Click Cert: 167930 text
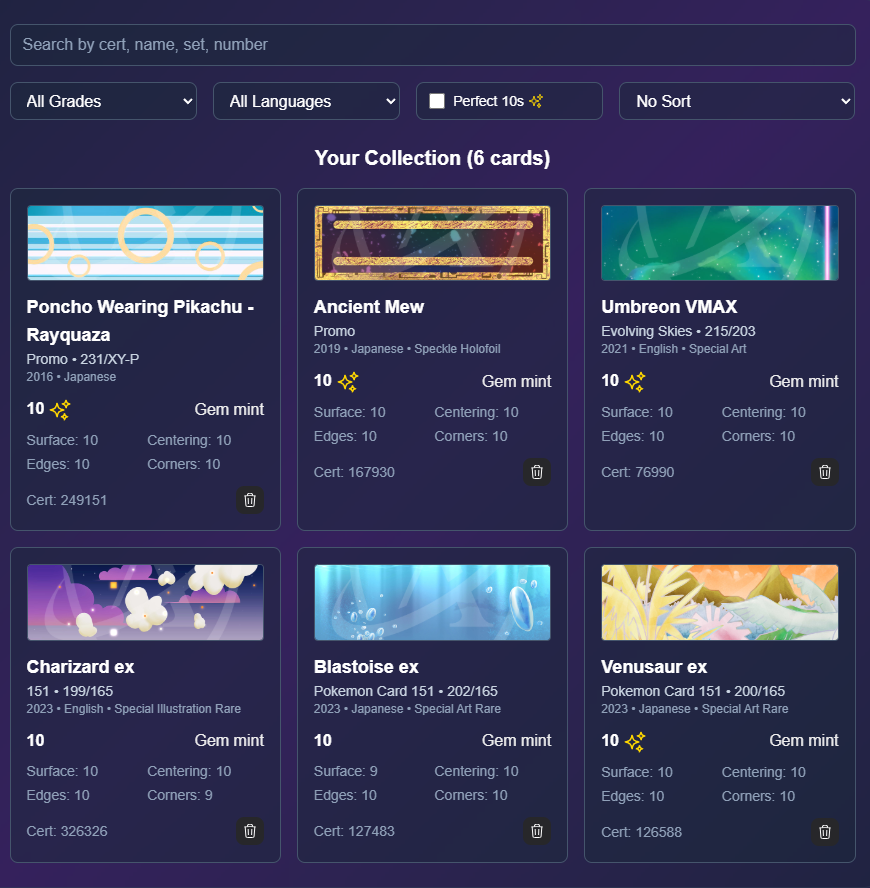The width and height of the screenshot is (870, 888). click(x=354, y=472)
